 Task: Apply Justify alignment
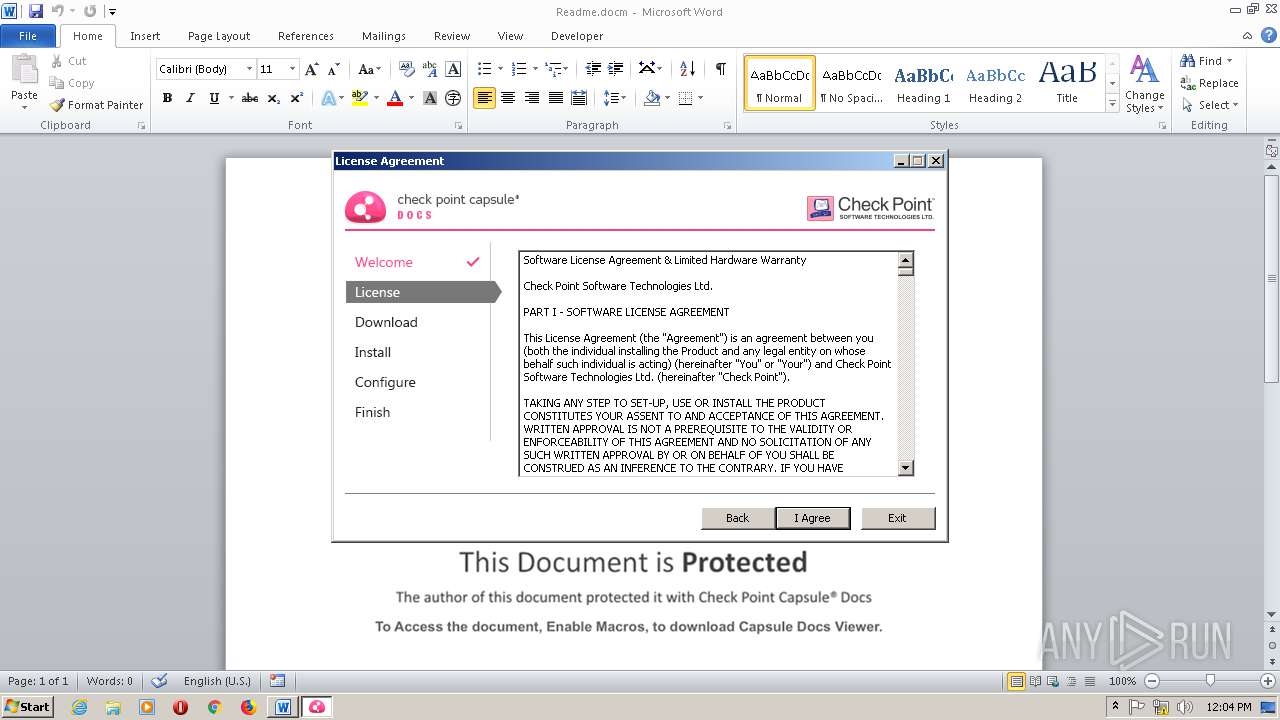[x=554, y=98]
